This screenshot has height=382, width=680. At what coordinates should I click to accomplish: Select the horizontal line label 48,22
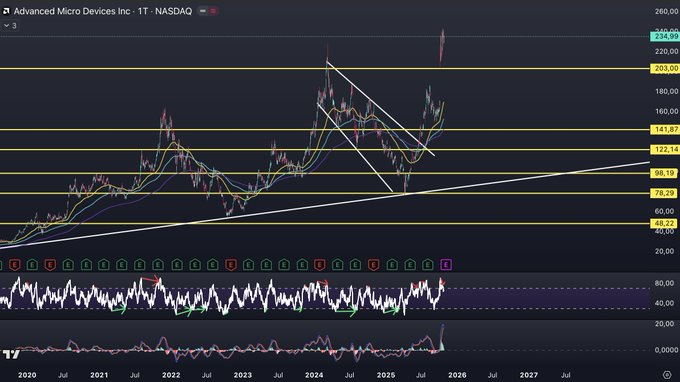pyautogui.click(x=664, y=223)
